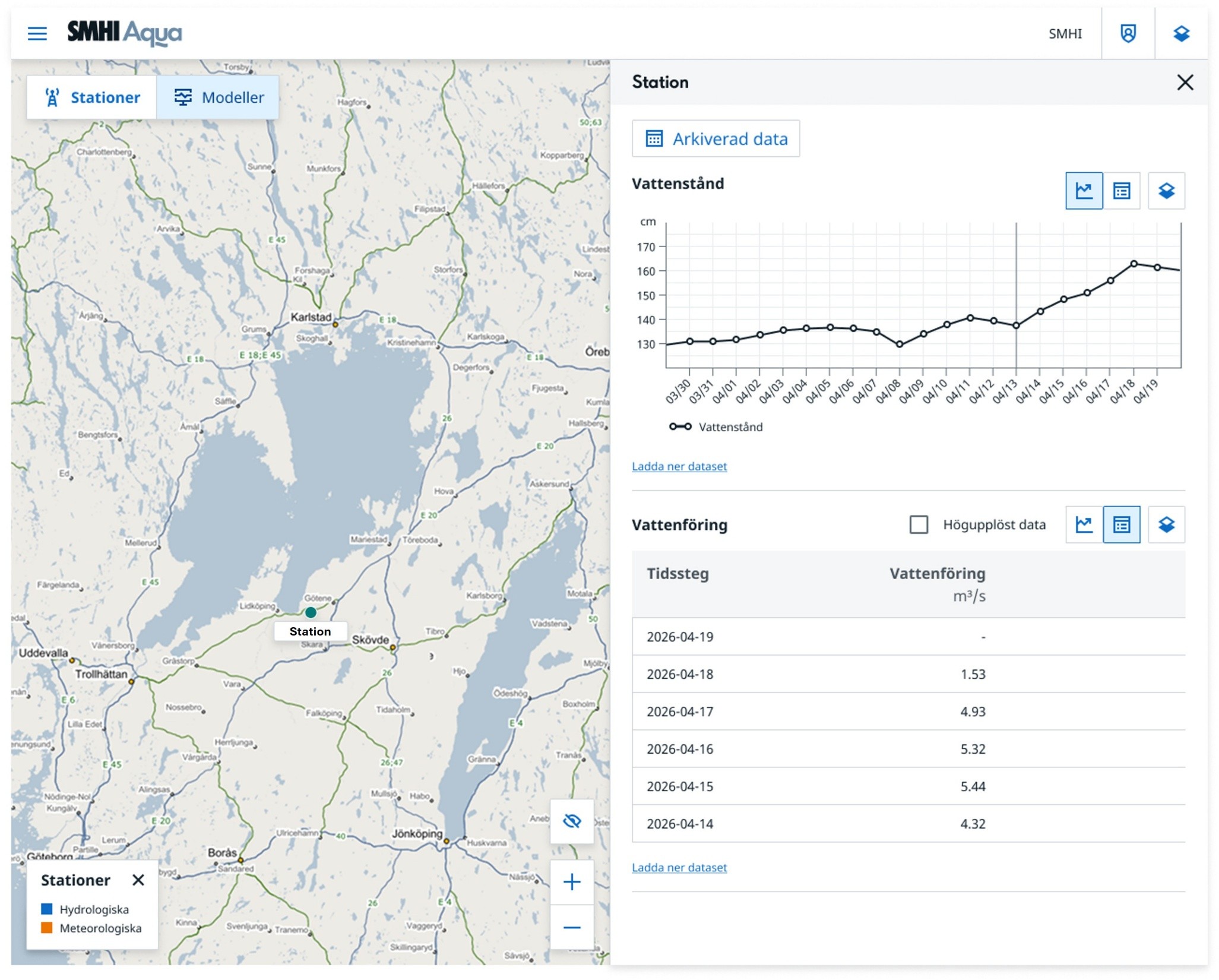Viewport: 1219px width, 980px height.
Task: Switch to the Stationer tab
Action: [x=92, y=97]
